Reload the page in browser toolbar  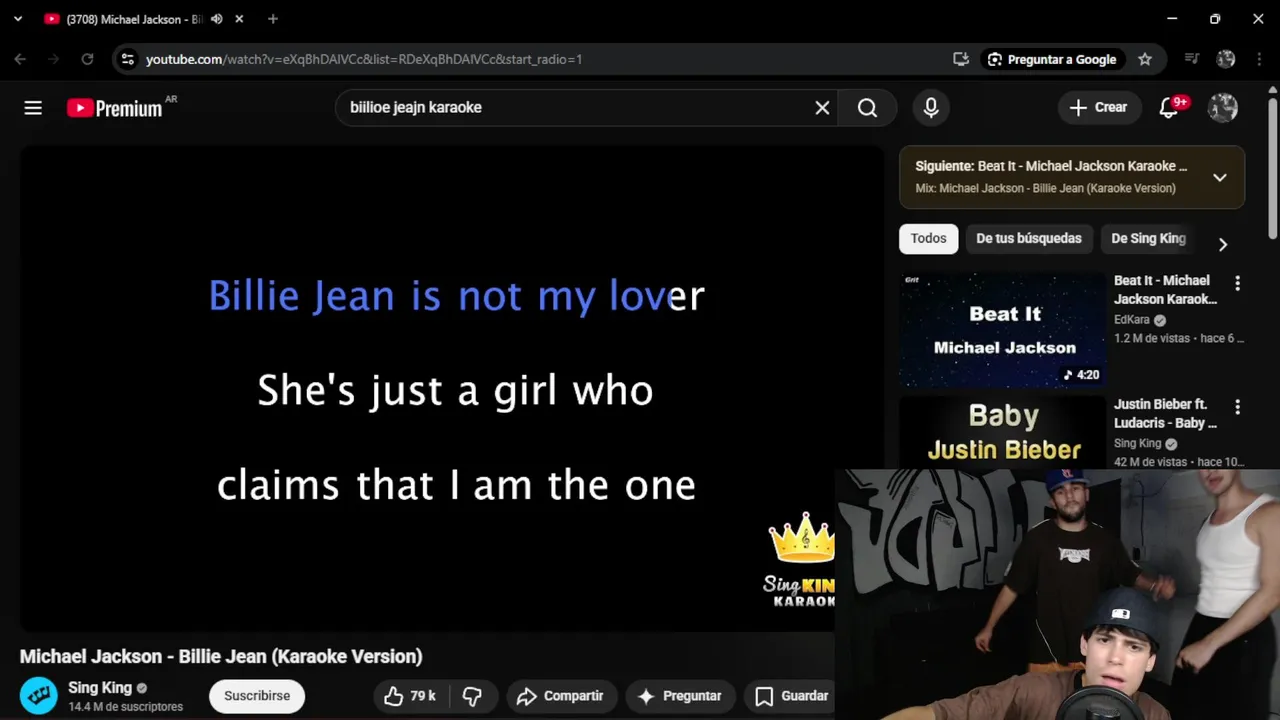point(87,59)
